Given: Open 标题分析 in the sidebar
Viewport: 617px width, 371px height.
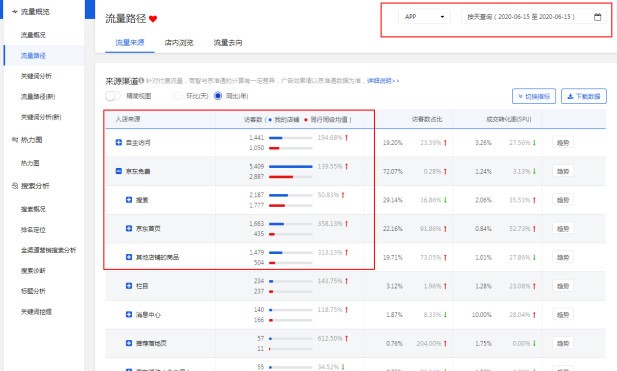Looking at the screenshot, I should pos(33,291).
